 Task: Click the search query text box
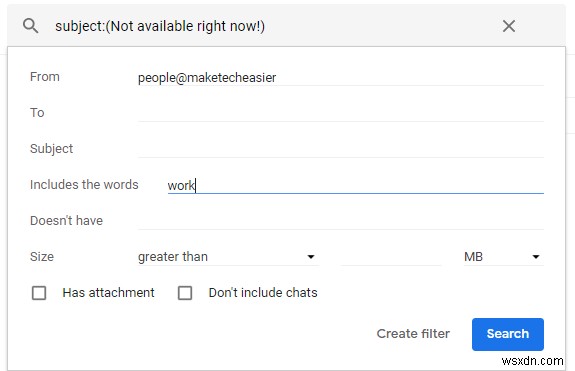click(271, 26)
